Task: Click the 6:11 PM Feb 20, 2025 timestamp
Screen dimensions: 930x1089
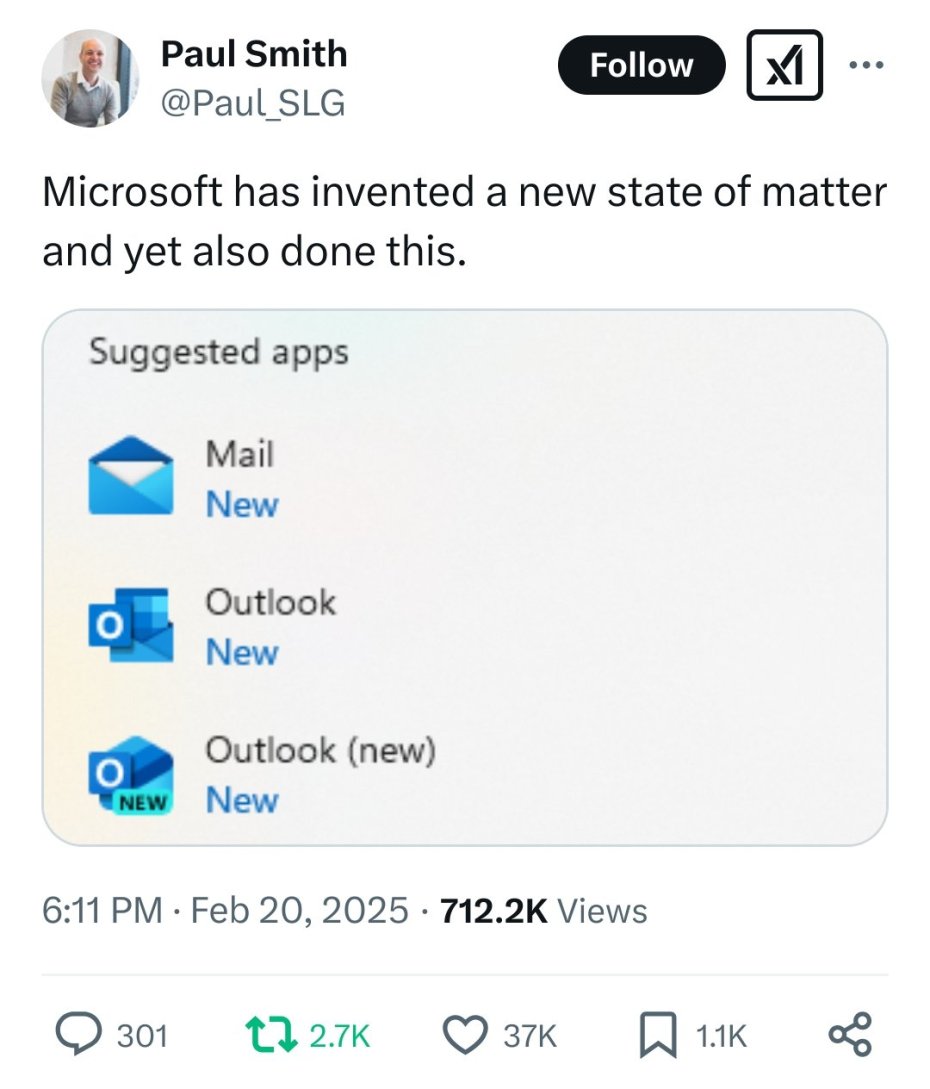Action: point(225,910)
